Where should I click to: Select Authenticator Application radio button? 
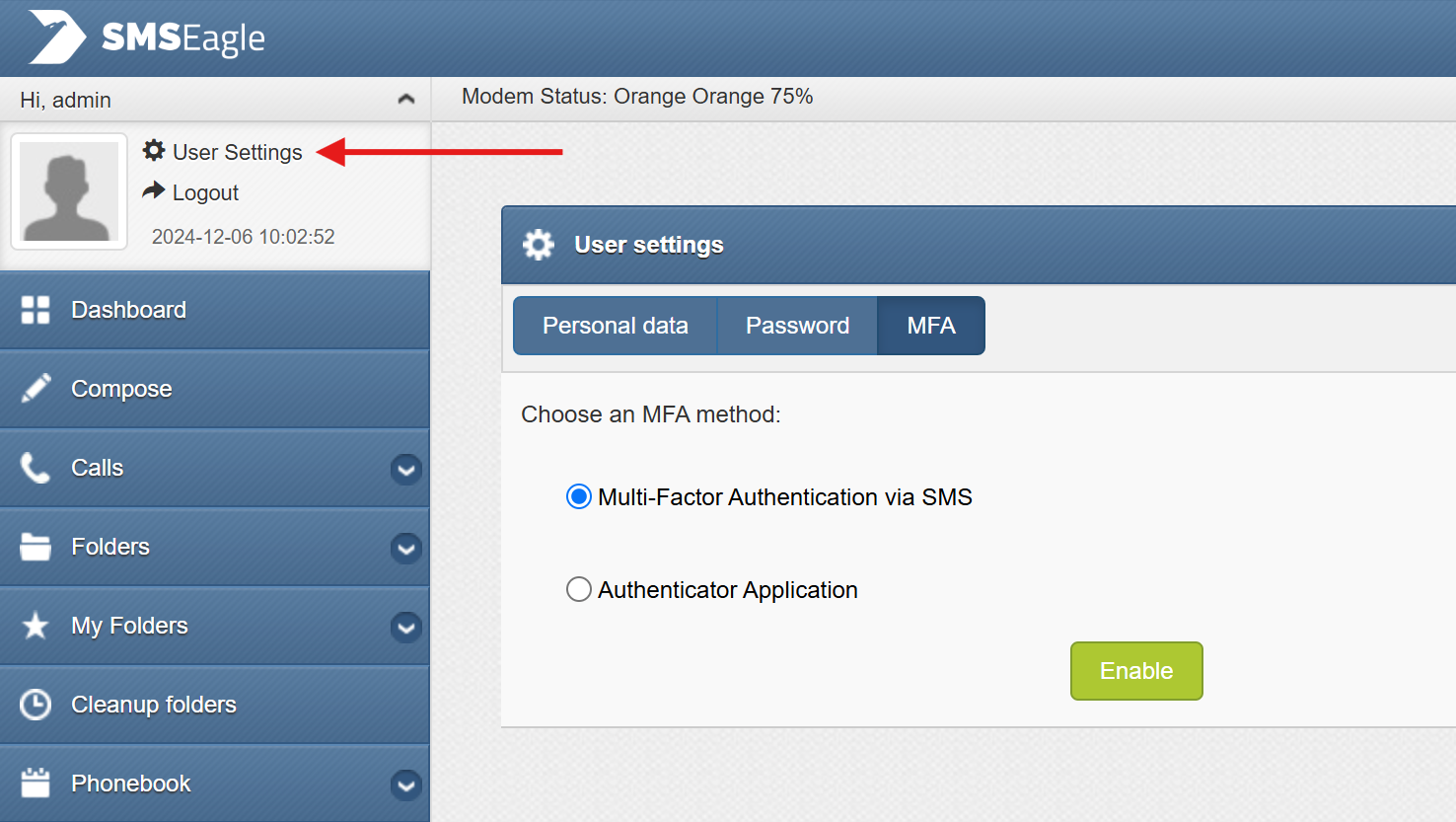click(x=579, y=589)
